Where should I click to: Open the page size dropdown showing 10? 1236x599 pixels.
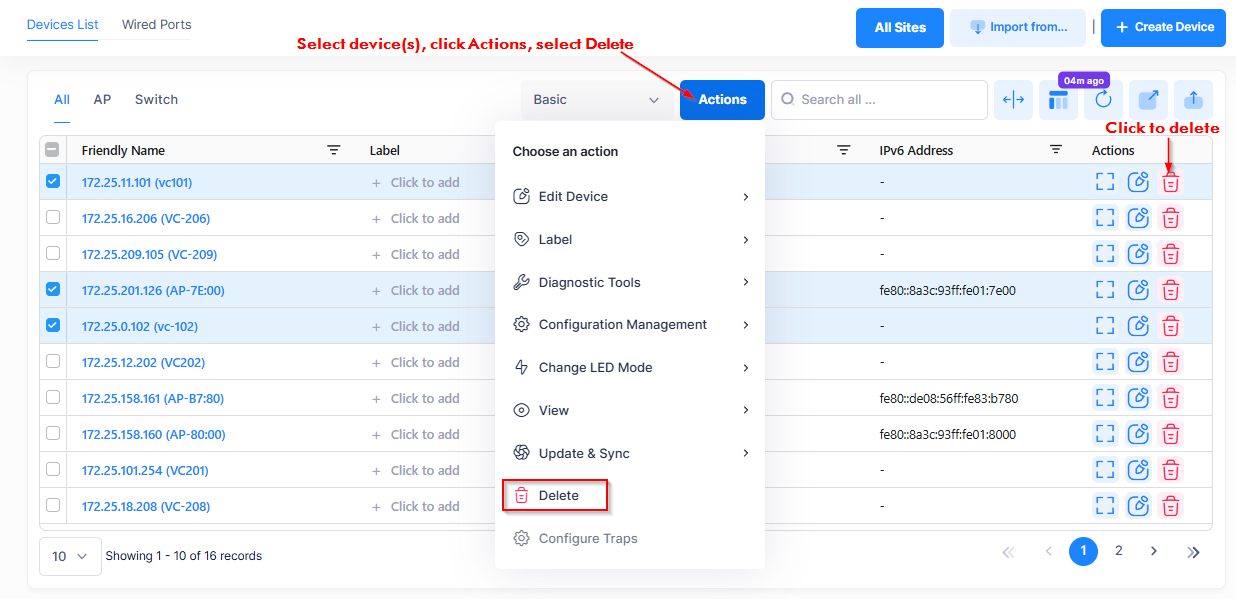coord(70,556)
